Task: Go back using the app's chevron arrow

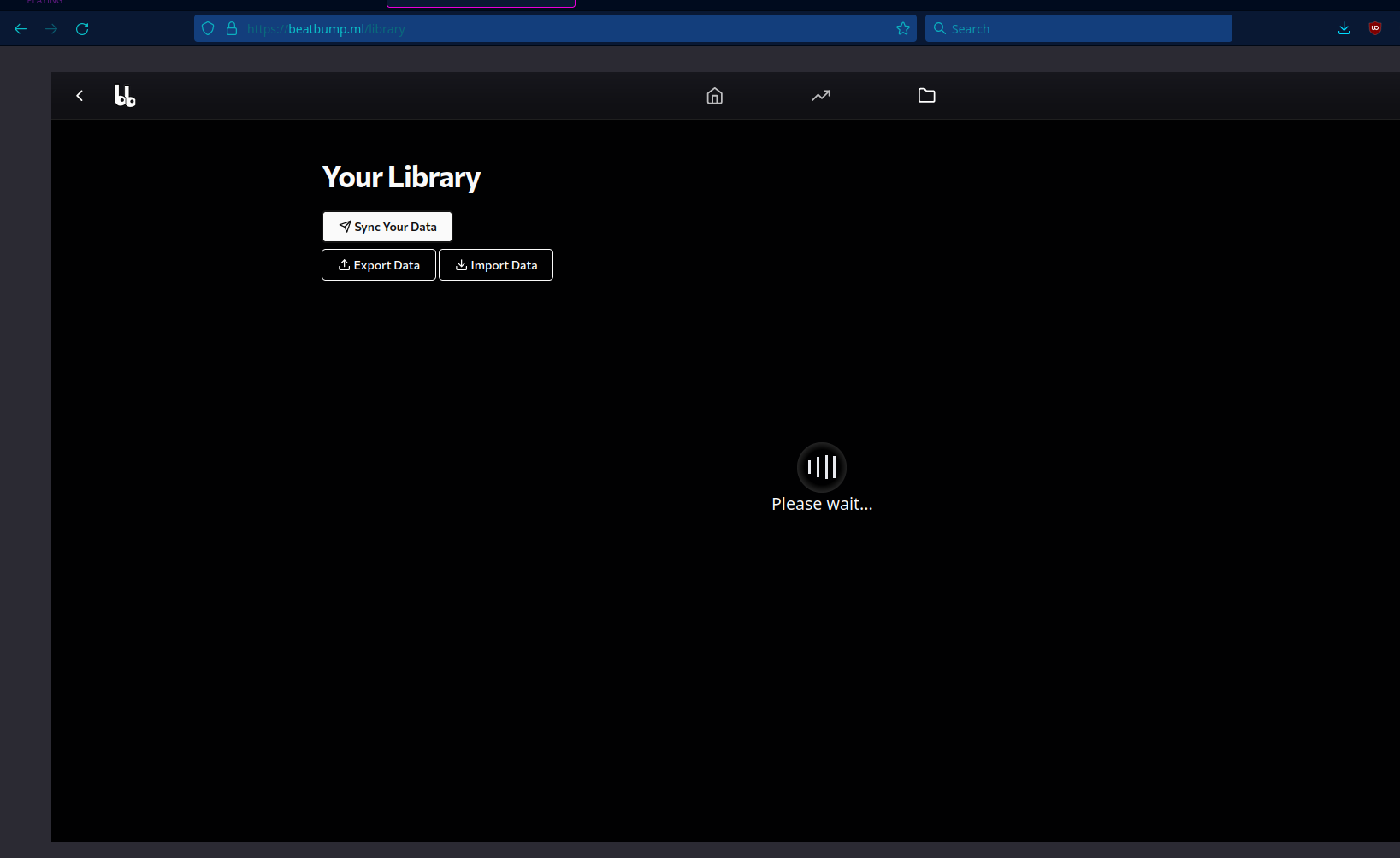Action: click(x=80, y=96)
